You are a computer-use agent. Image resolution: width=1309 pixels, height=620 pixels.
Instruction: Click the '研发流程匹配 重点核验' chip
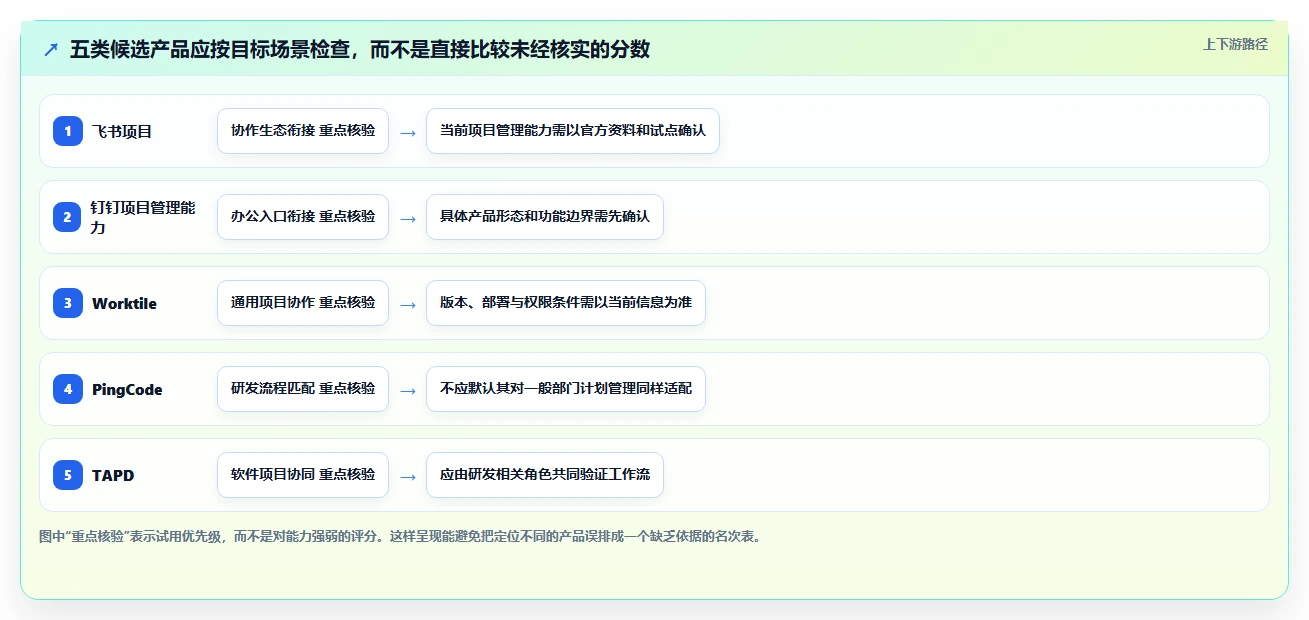(303, 389)
